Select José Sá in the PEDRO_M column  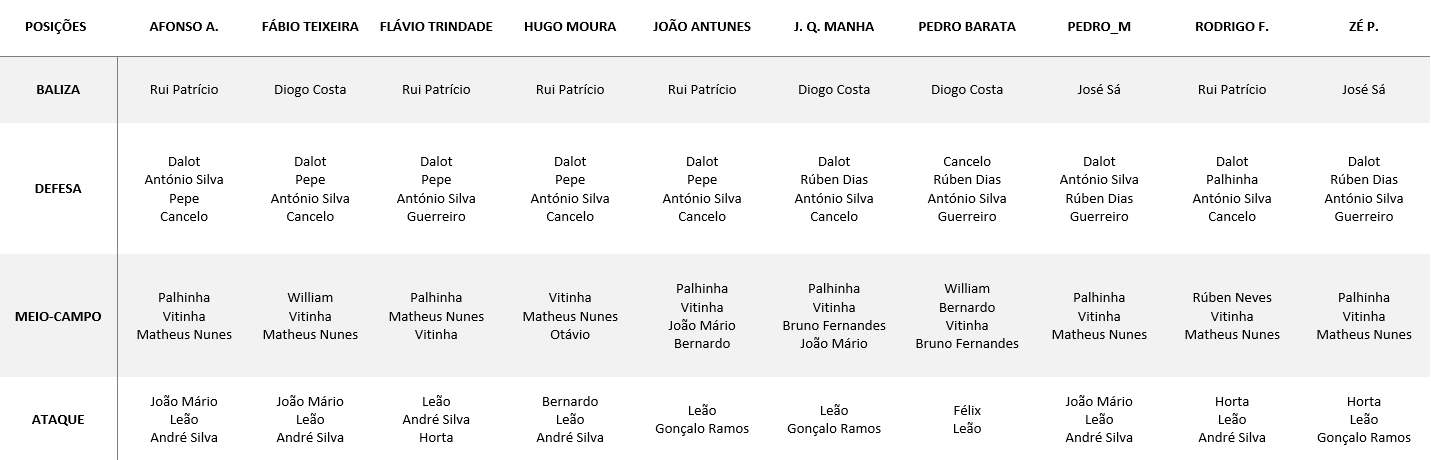pos(1099,89)
